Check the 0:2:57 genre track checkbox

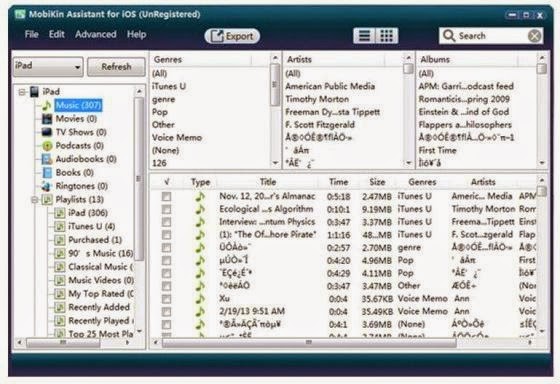pyautogui.click(x=166, y=248)
